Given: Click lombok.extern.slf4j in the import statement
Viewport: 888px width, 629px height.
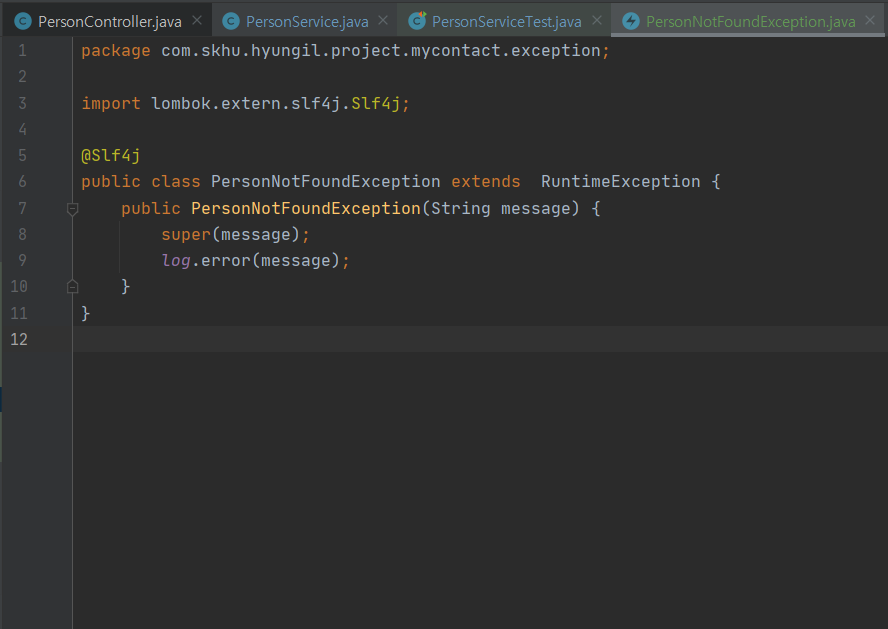Looking at the screenshot, I should coord(246,104).
